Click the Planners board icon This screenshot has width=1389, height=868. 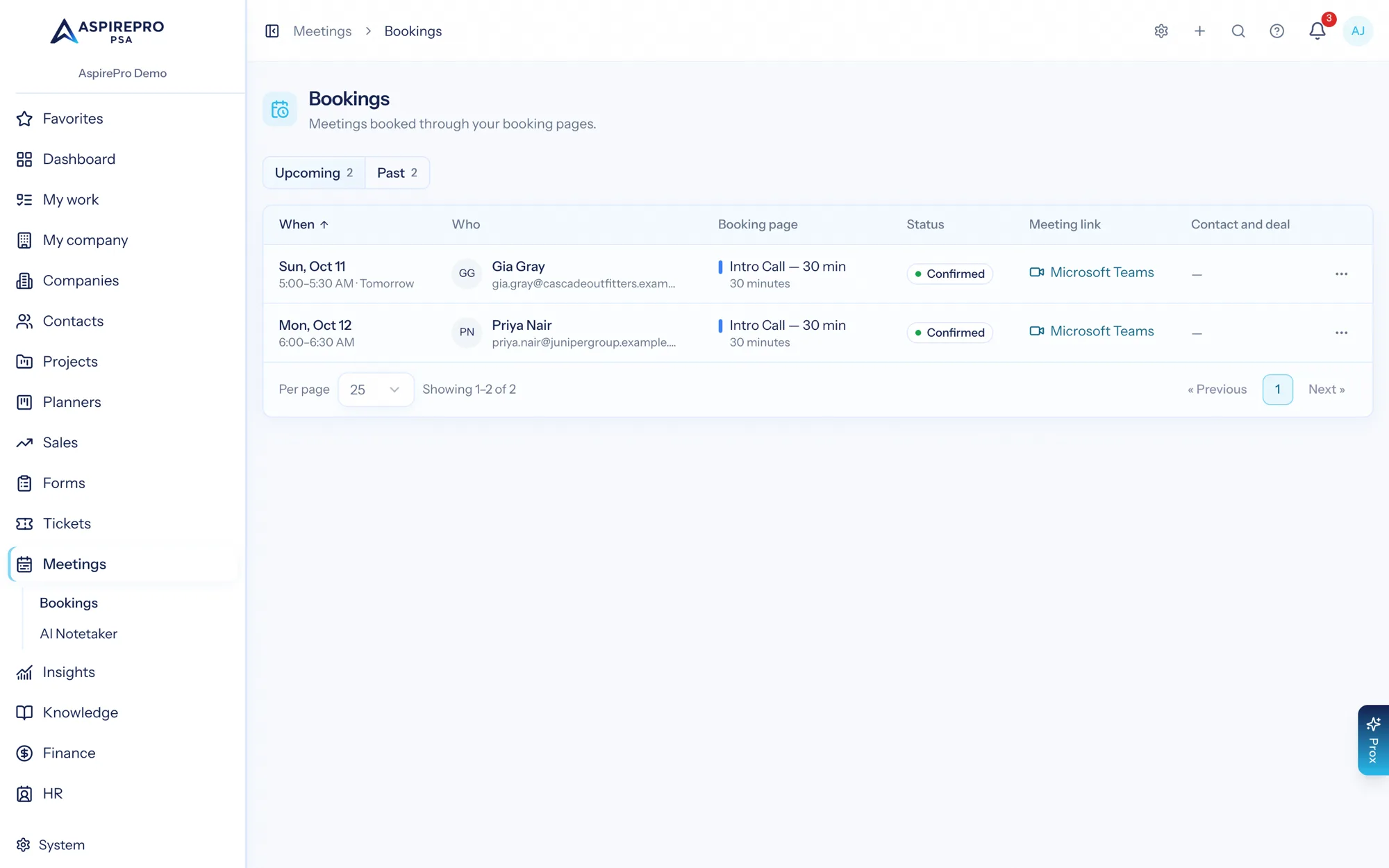(x=24, y=402)
